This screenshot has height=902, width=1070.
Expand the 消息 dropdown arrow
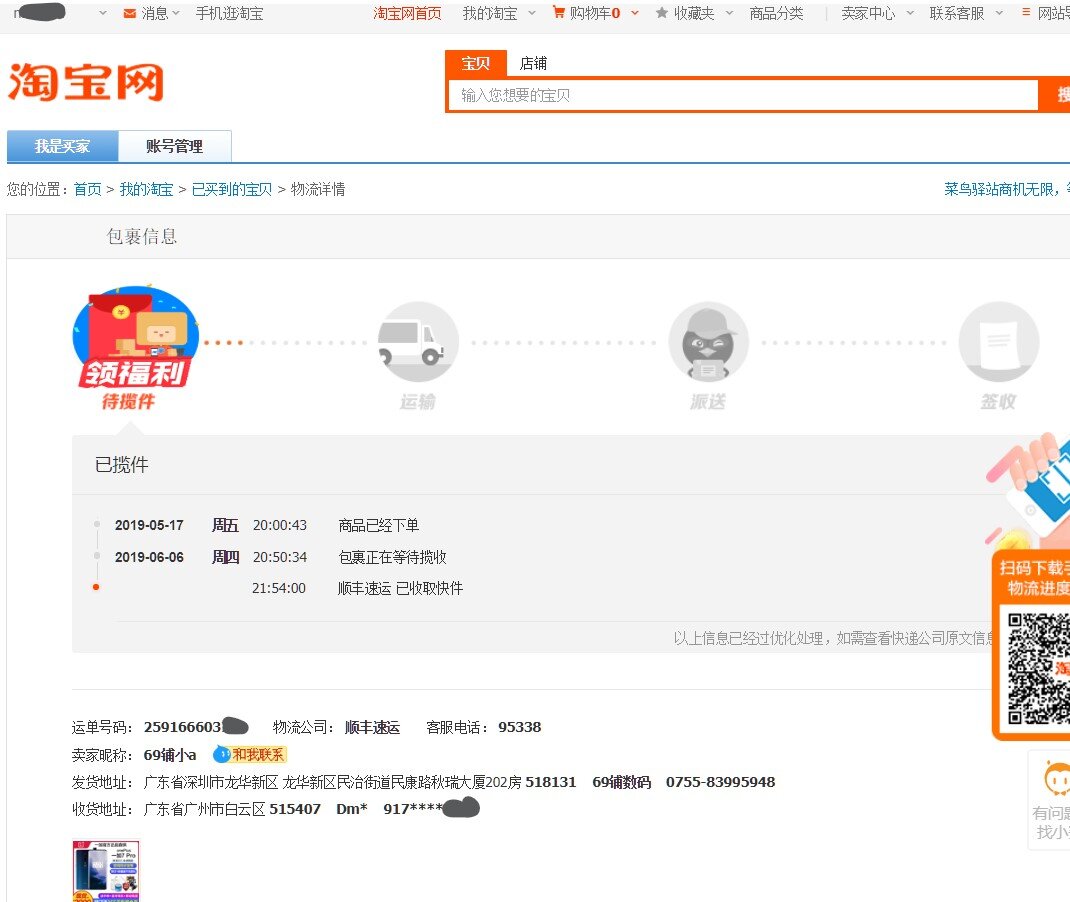click(x=176, y=13)
